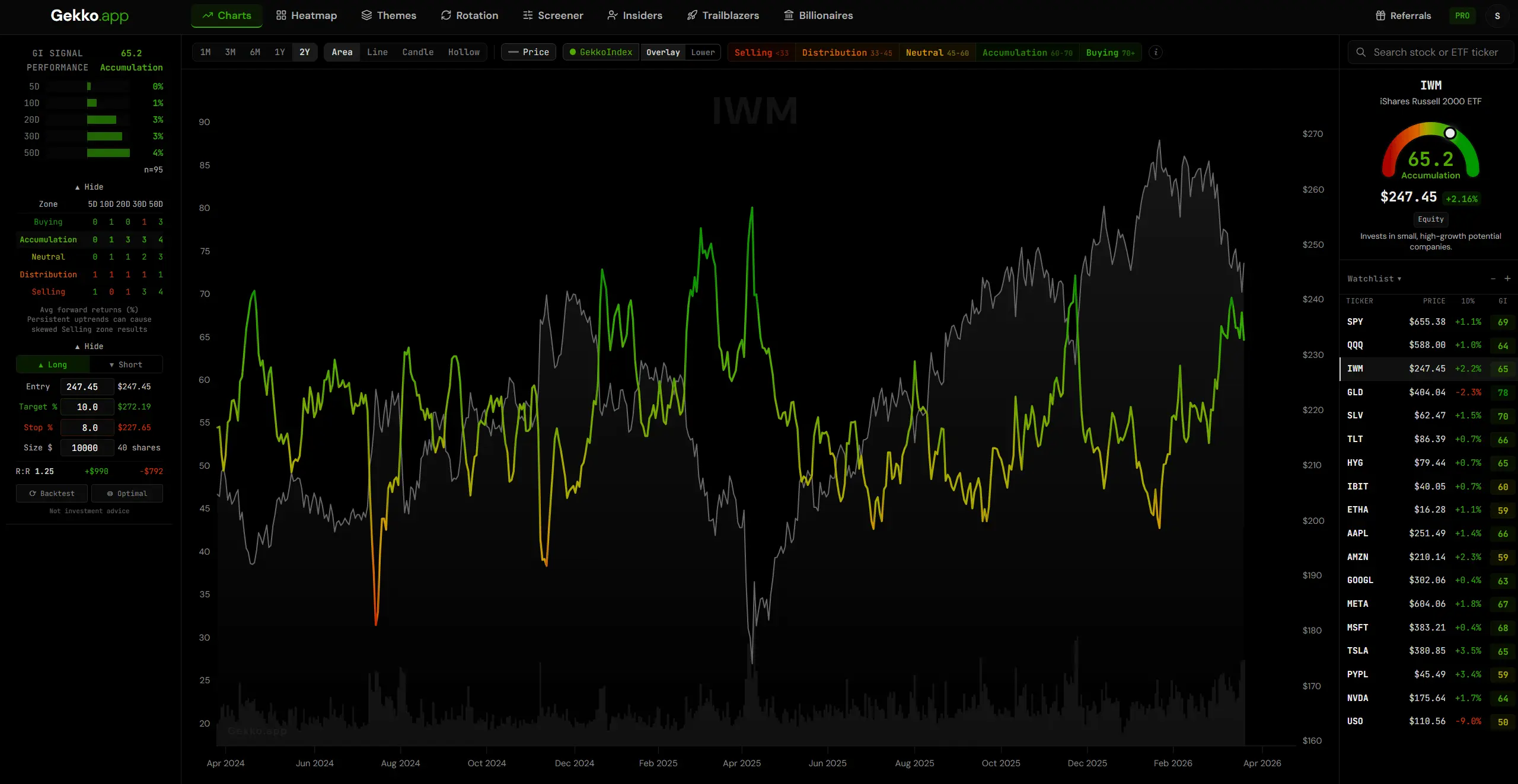Open the Heatmap view

point(306,15)
